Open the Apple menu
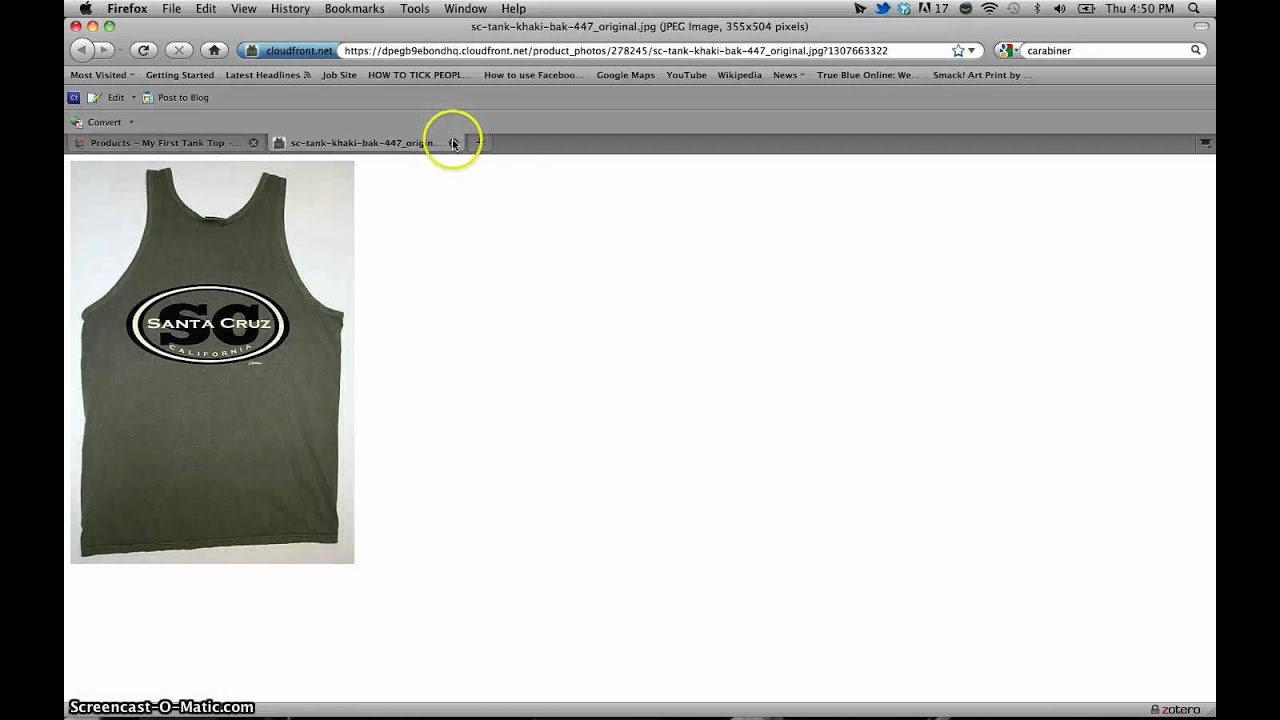Image resolution: width=1280 pixels, height=720 pixels. [x=85, y=8]
